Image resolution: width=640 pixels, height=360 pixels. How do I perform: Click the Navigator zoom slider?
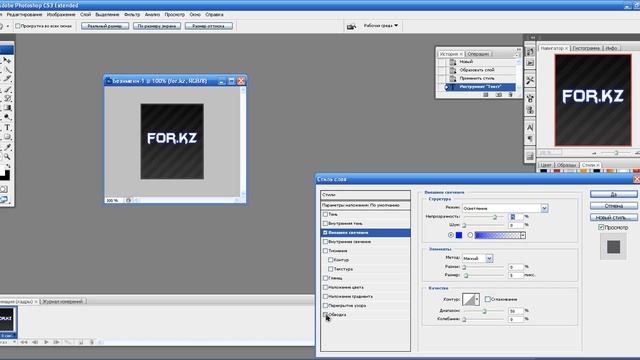(x=616, y=153)
